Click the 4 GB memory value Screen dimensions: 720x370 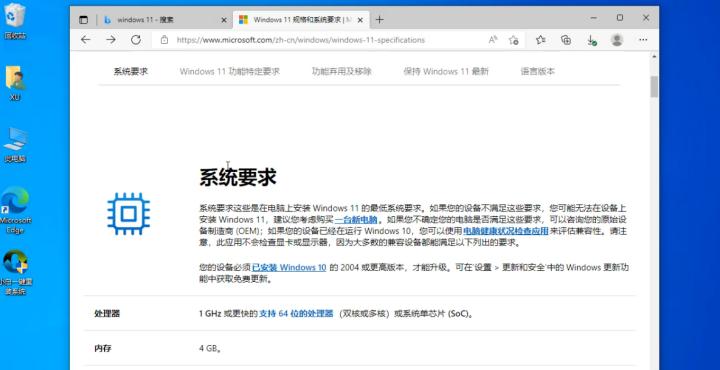pyautogui.click(x=211, y=349)
